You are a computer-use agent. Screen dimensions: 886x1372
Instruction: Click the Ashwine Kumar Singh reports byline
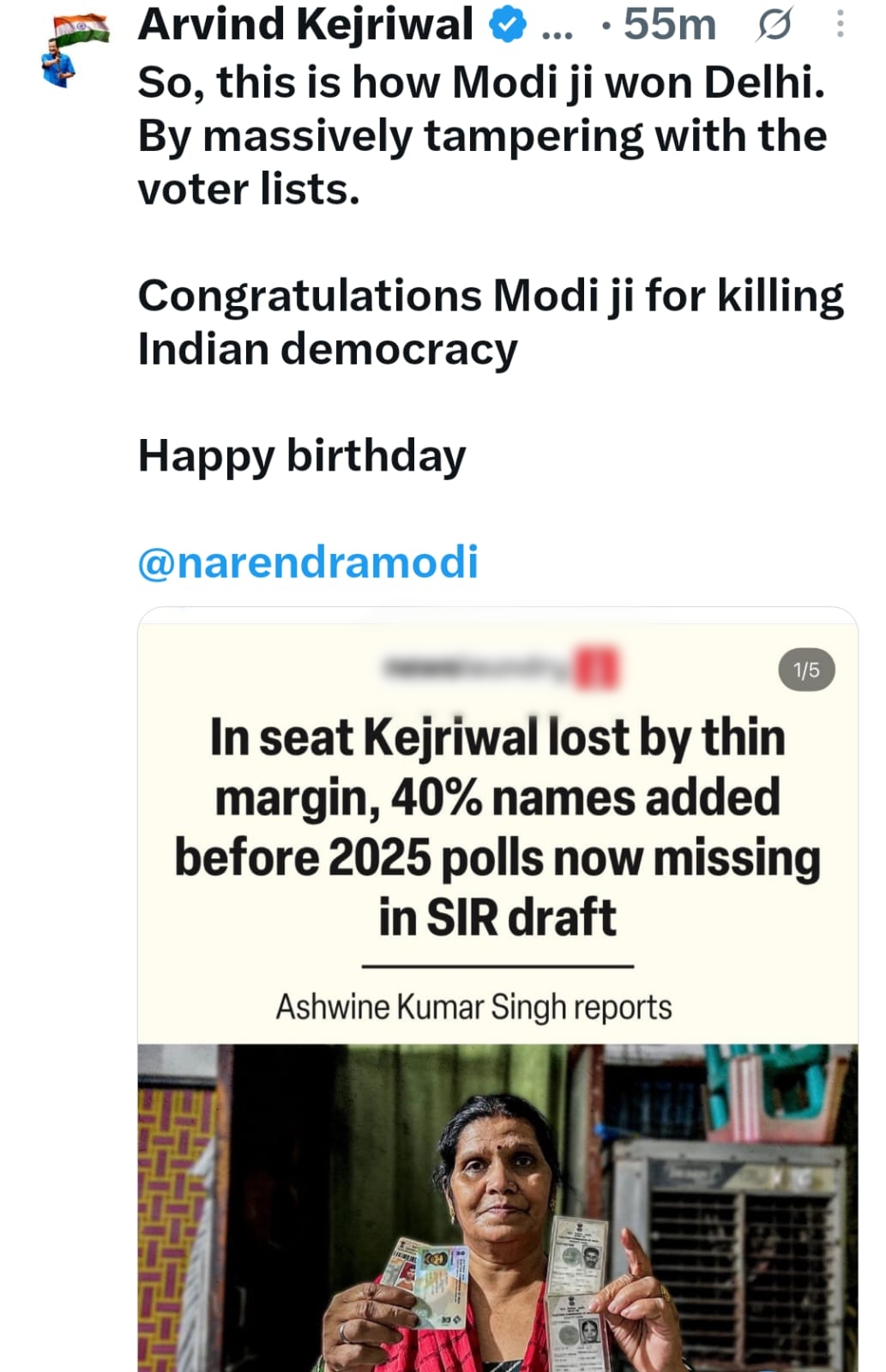pos(473,1007)
